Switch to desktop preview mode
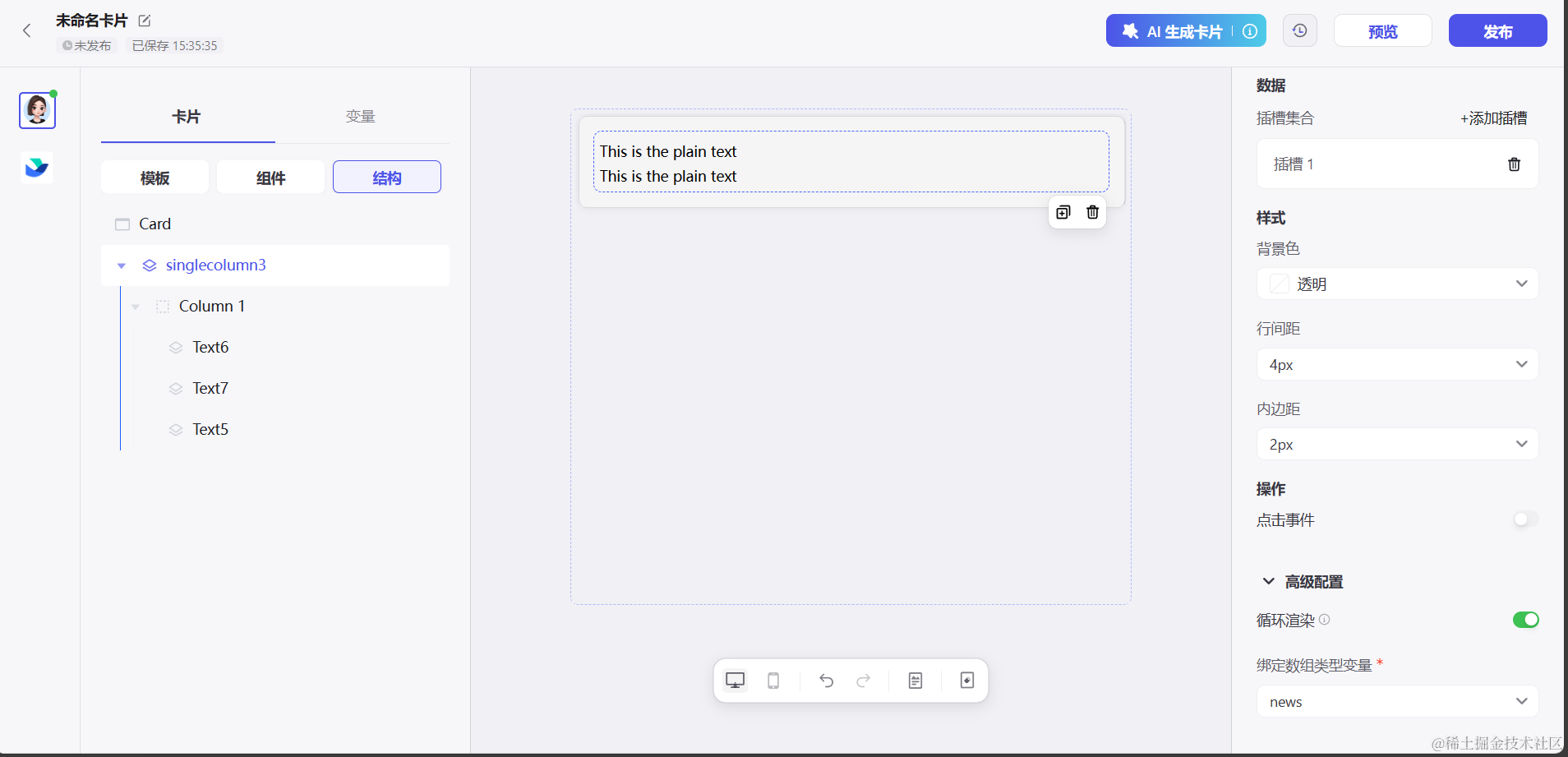 pyautogui.click(x=735, y=681)
